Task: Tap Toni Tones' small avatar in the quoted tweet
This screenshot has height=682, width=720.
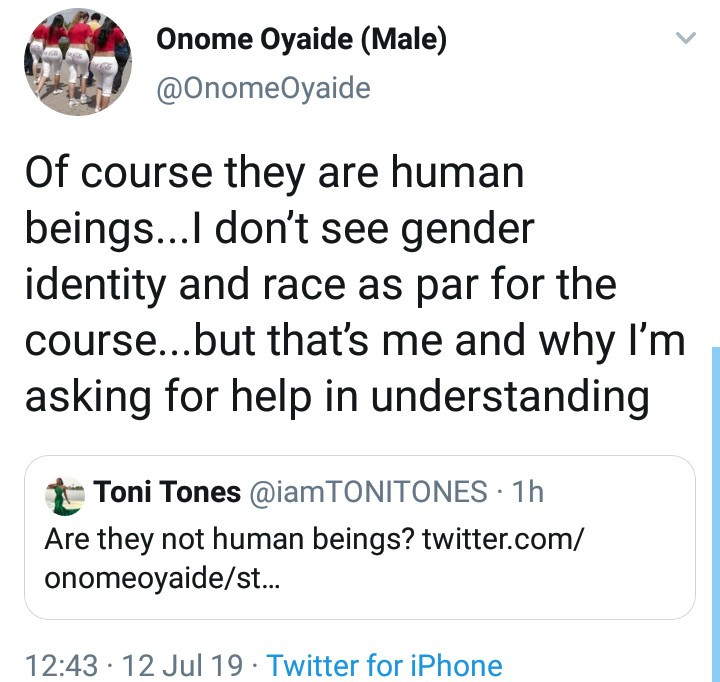Action: click(x=66, y=492)
